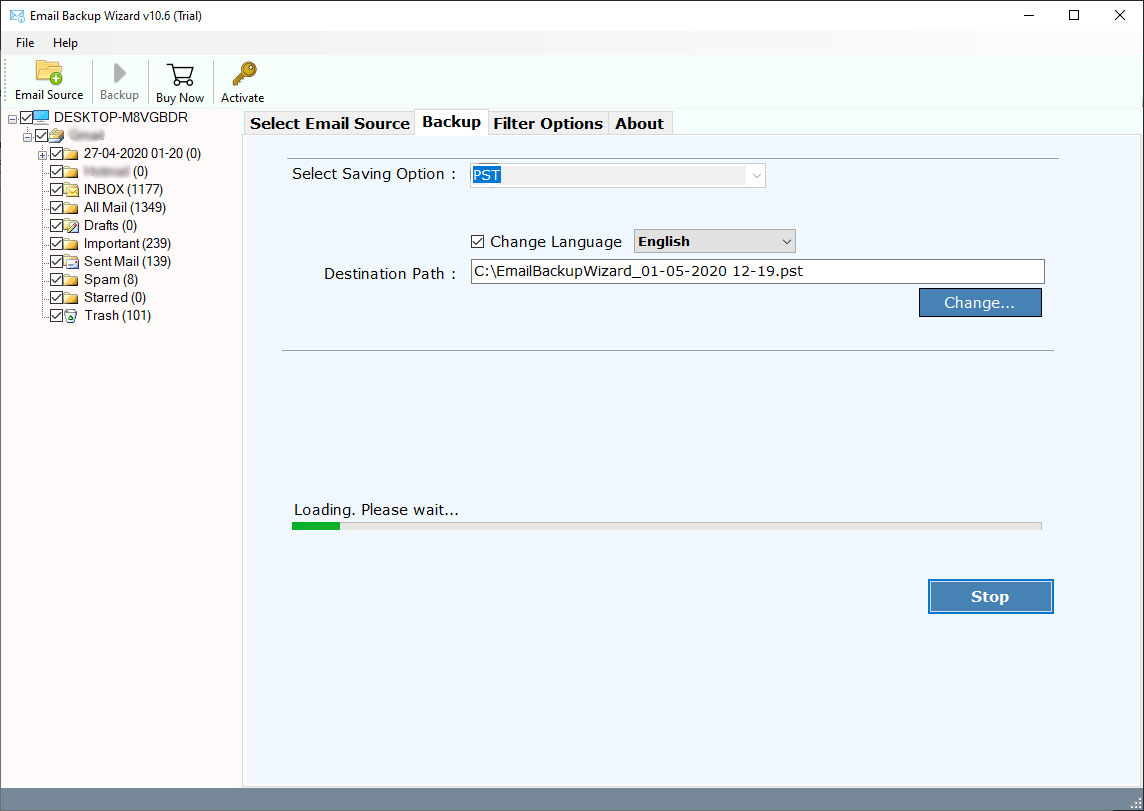Open the File menu

pyautogui.click(x=25, y=43)
